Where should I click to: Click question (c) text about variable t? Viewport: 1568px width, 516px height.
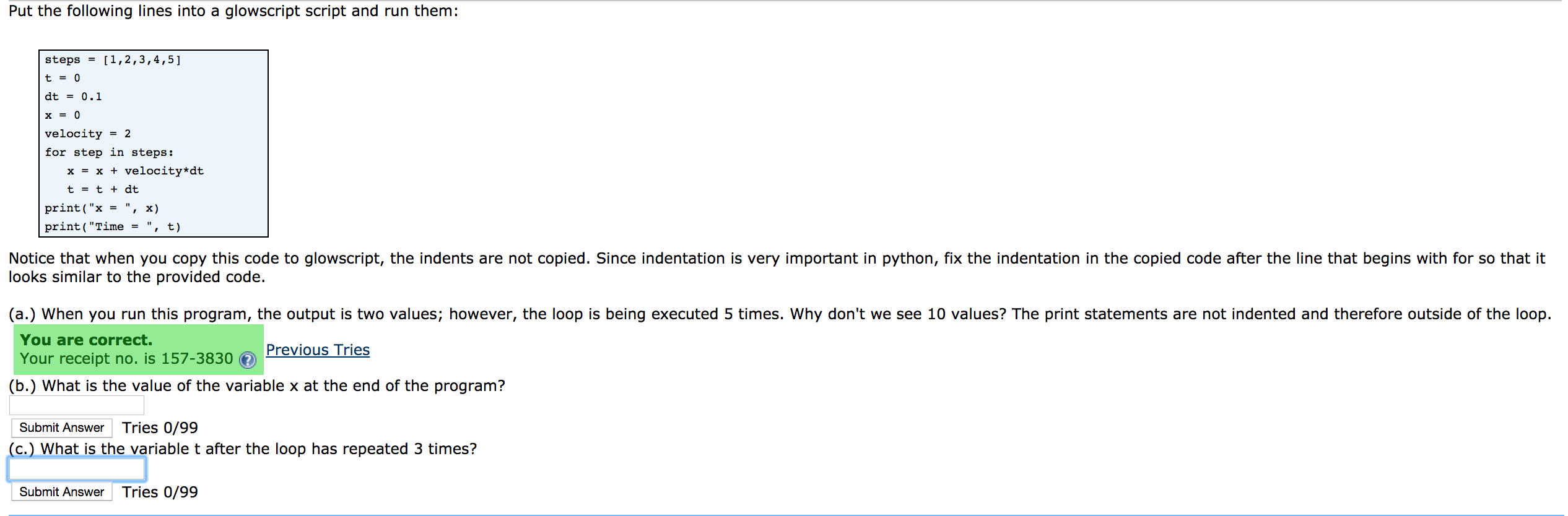[x=243, y=449]
